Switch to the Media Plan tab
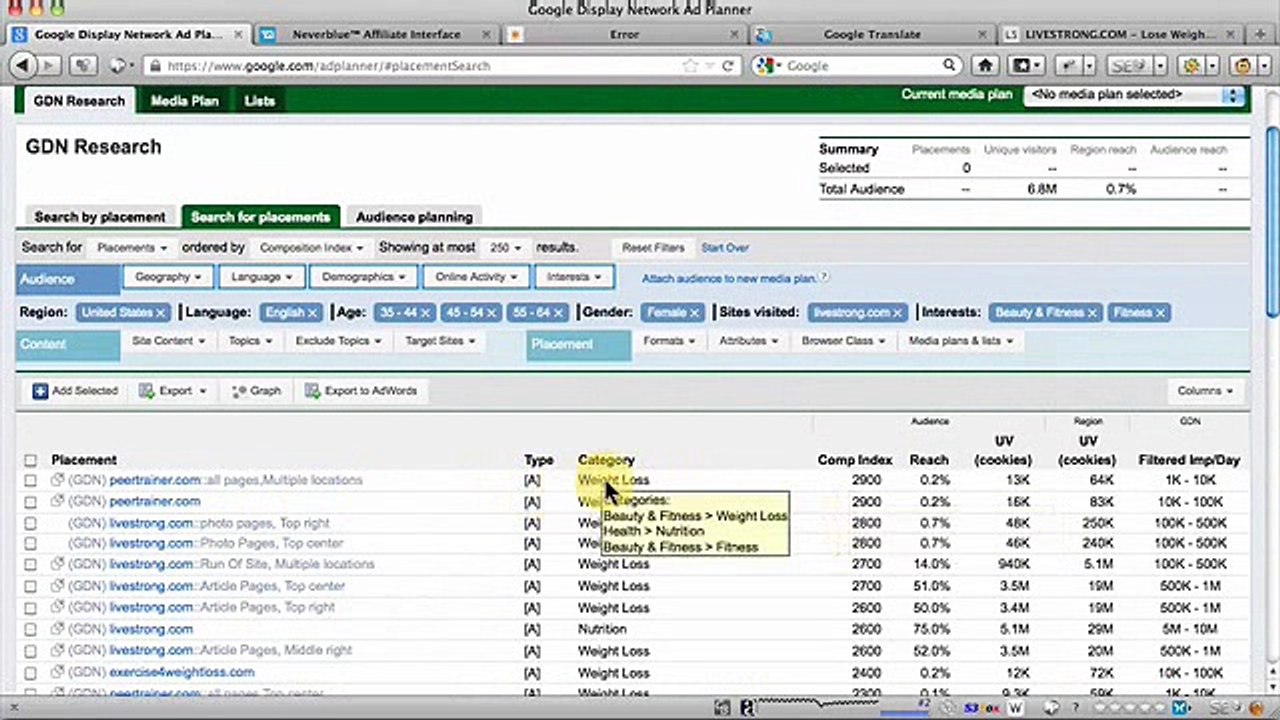This screenshot has height=720, width=1280. tap(185, 101)
